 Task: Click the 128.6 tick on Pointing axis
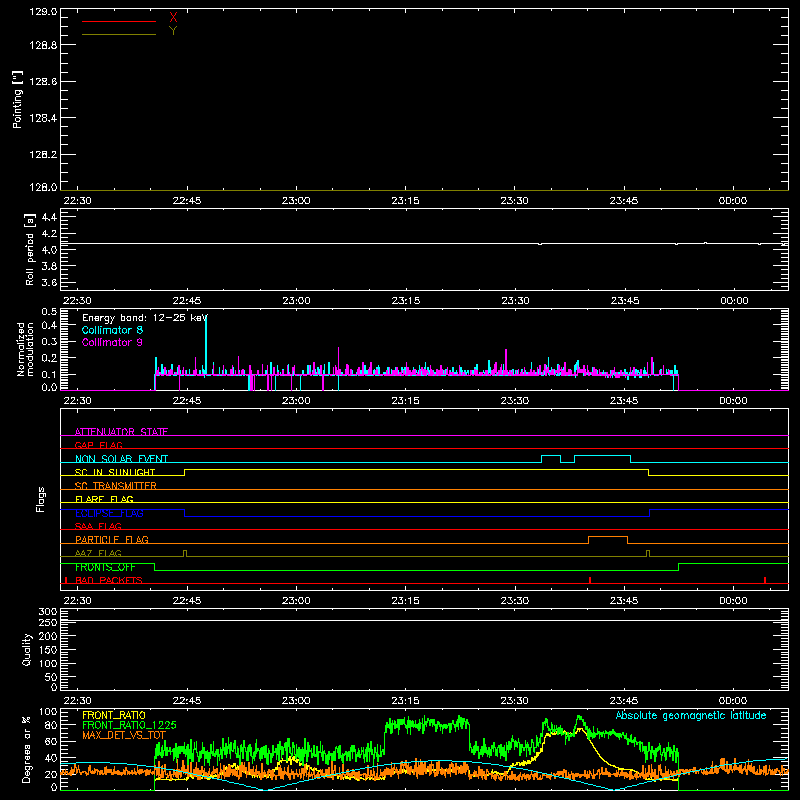(43, 82)
